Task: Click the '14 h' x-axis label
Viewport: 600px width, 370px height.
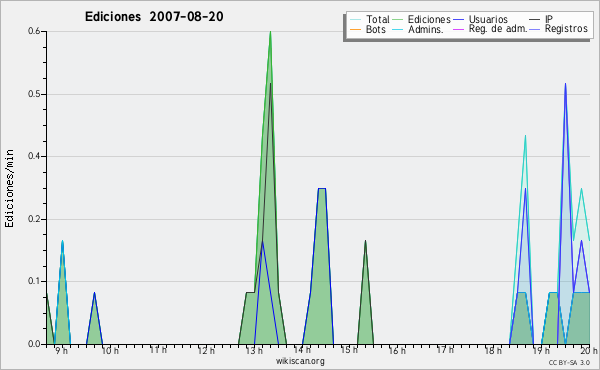Action: 302,350
